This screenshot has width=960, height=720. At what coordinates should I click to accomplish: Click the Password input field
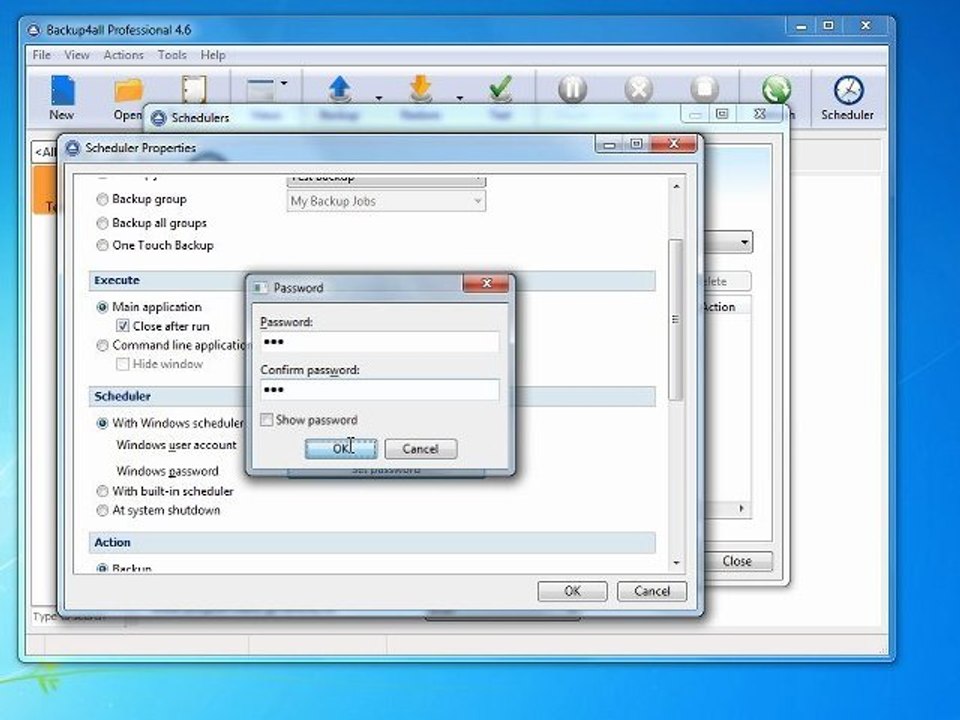click(380, 342)
